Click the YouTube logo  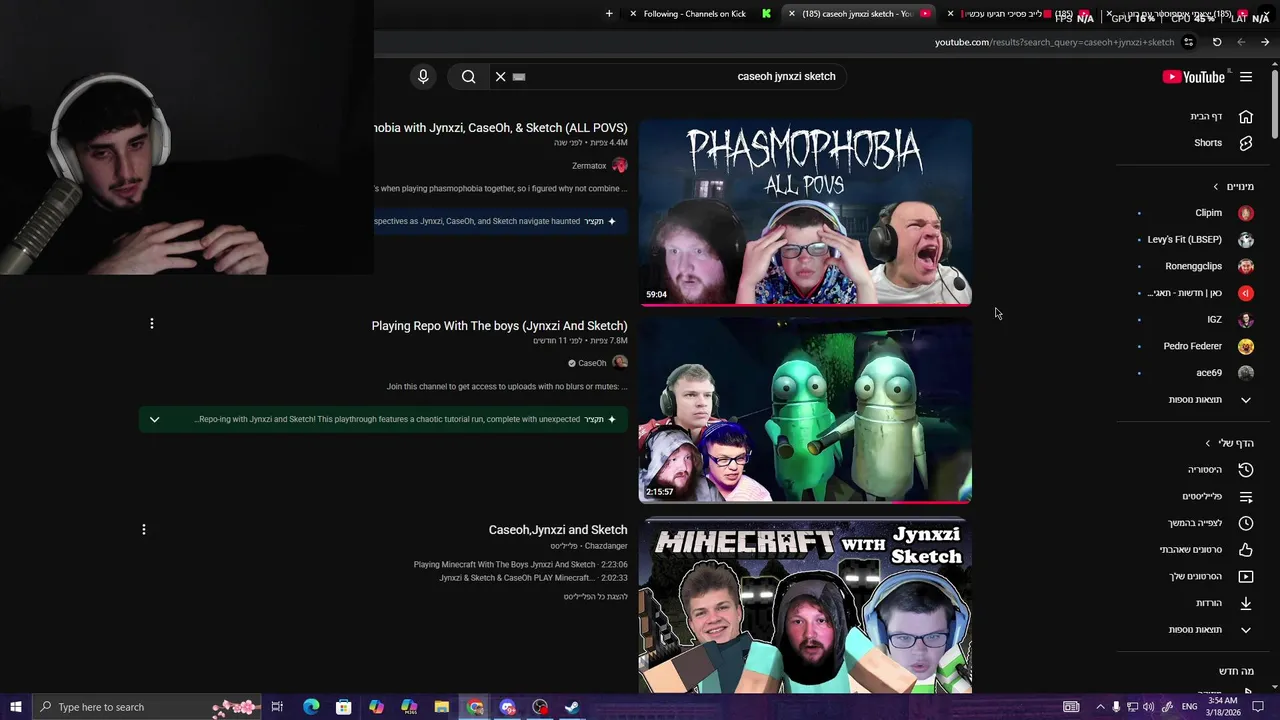[1193, 77]
